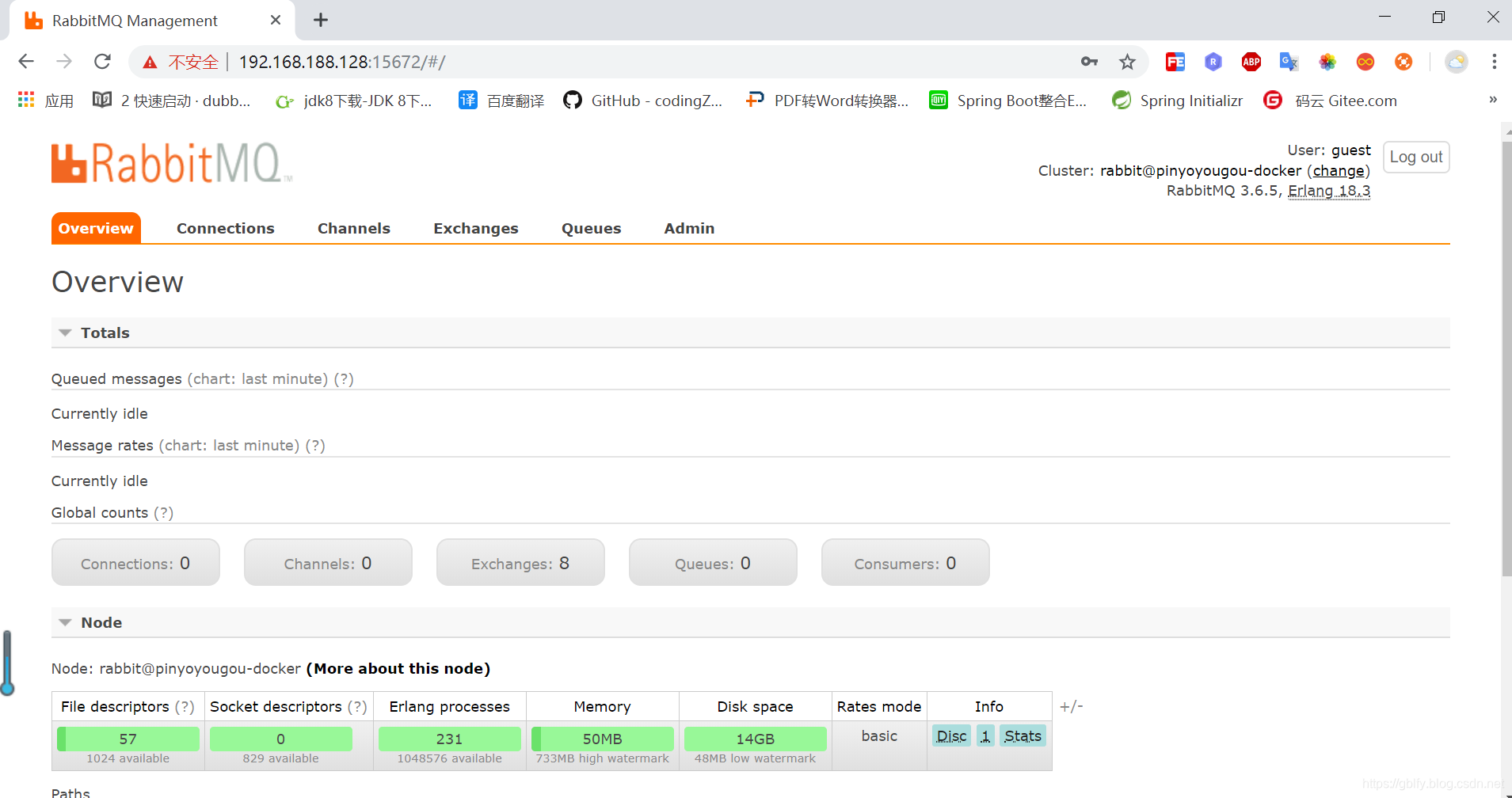1512x798 pixels.
Task: Open help (?) for File descriptors
Action: [x=185, y=707]
